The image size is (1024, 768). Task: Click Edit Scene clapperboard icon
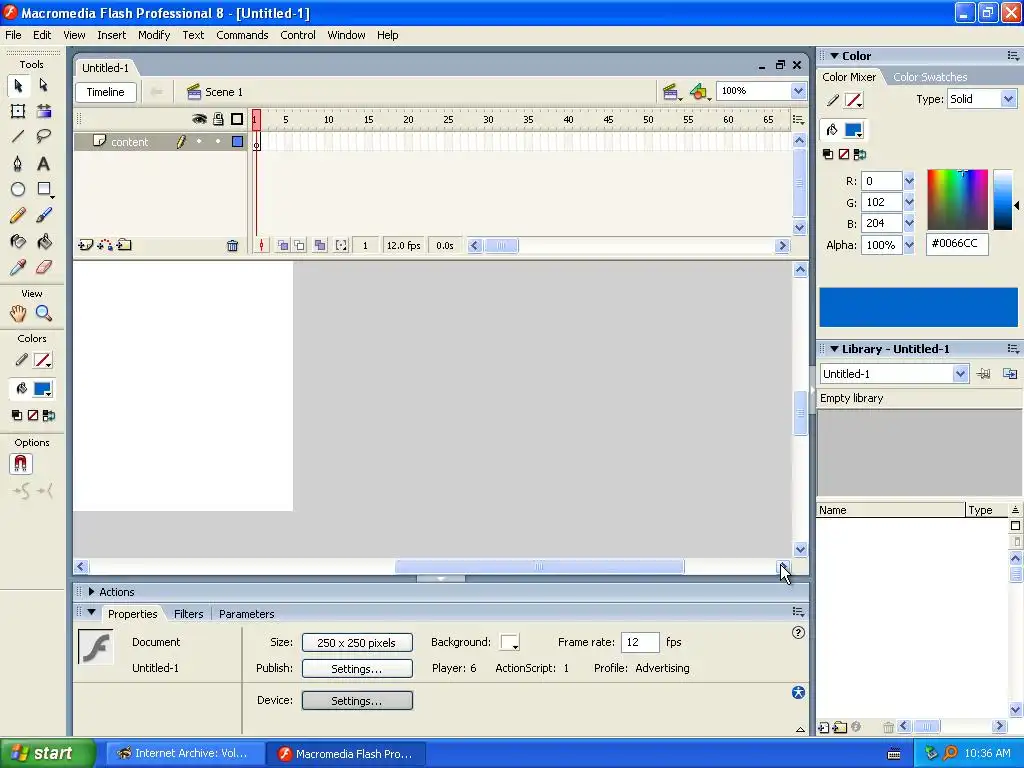(671, 92)
